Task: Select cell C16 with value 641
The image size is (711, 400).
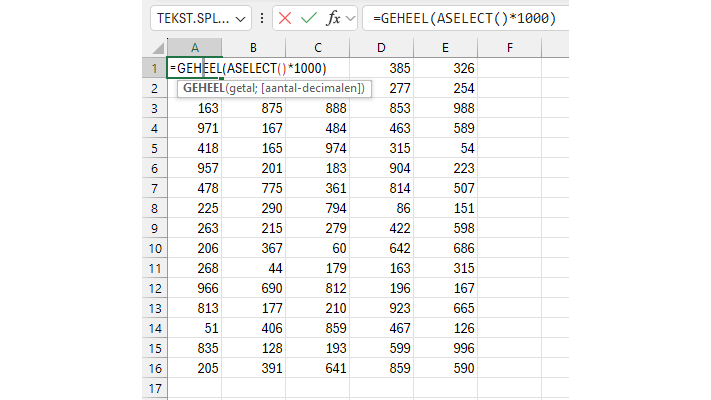Action: point(318,368)
